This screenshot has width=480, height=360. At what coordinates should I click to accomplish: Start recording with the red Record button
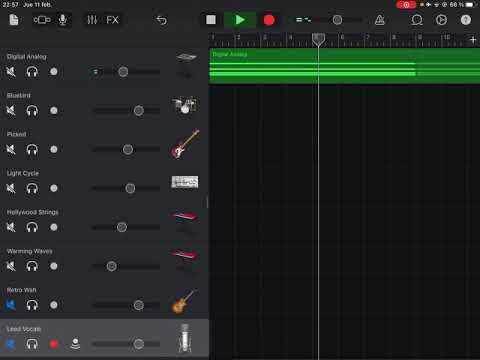pyautogui.click(x=269, y=20)
